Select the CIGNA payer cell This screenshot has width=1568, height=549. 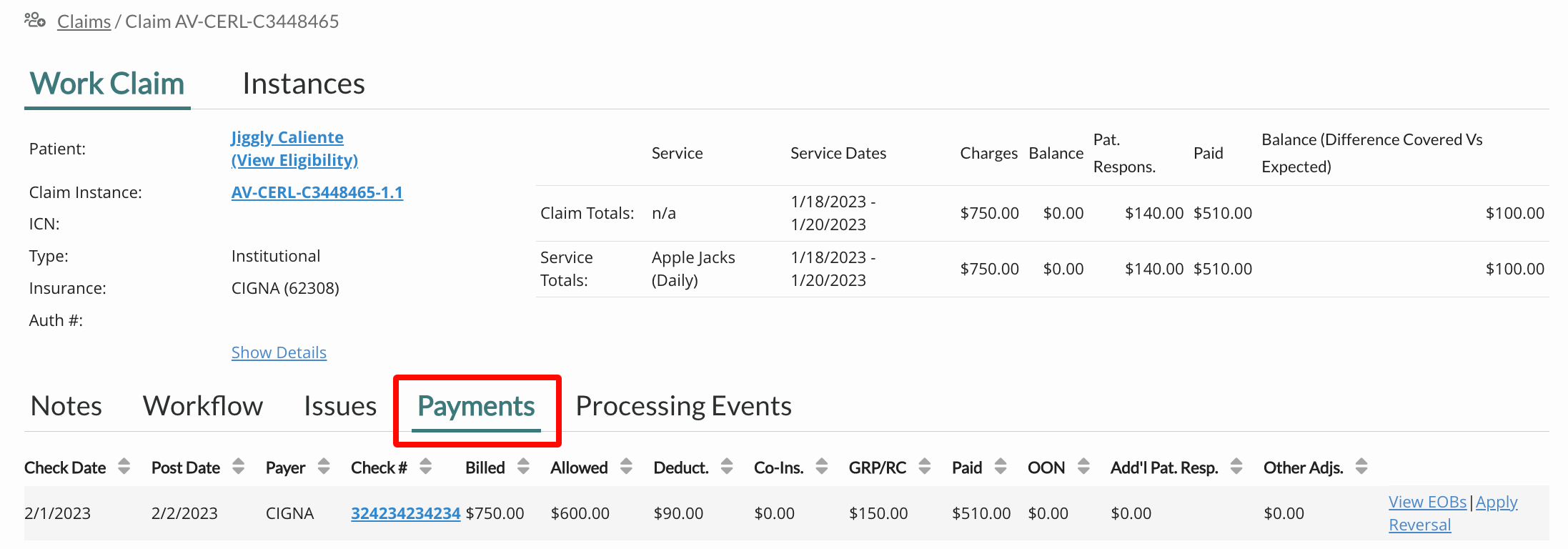pos(289,513)
